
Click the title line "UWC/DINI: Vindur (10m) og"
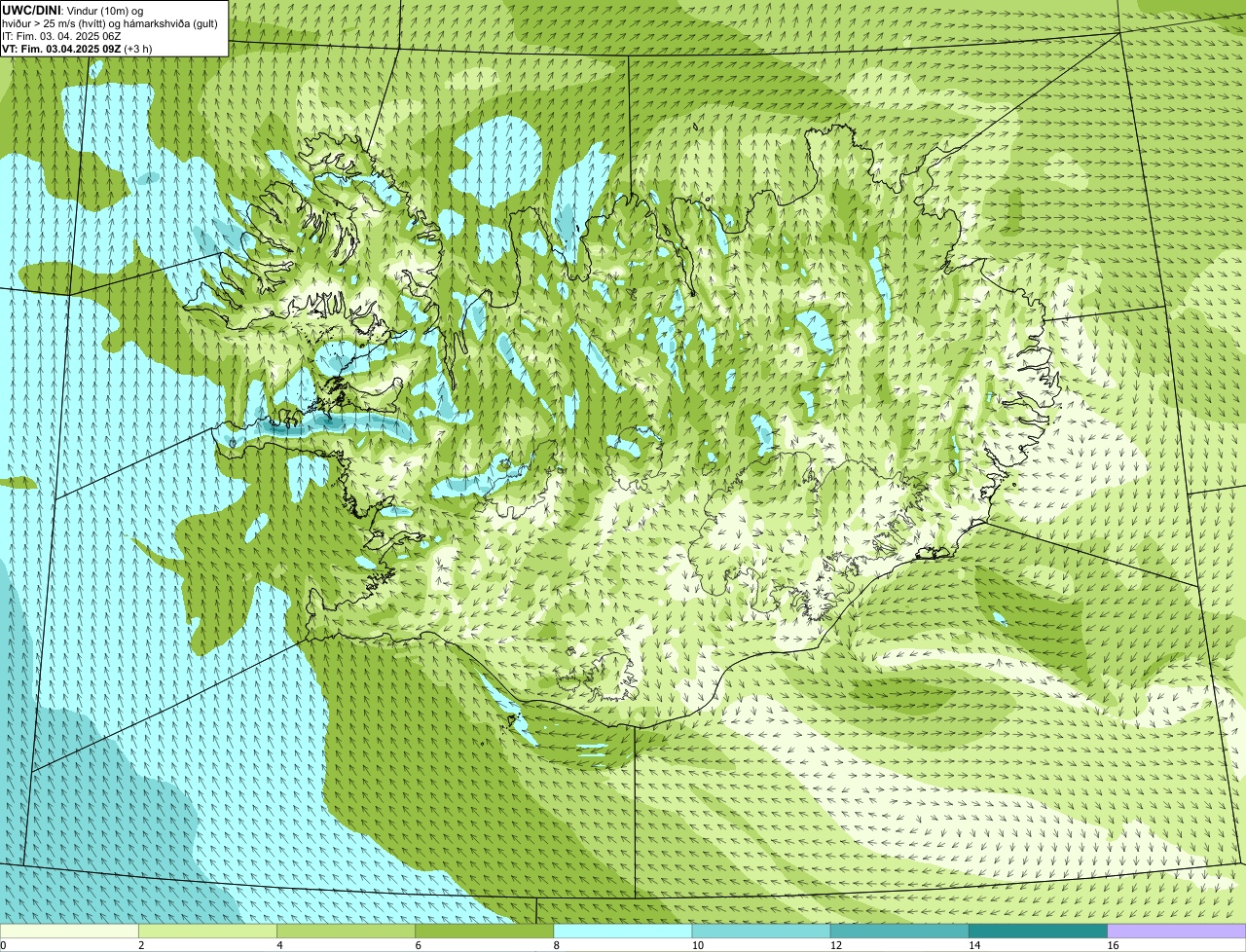point(73,10)
